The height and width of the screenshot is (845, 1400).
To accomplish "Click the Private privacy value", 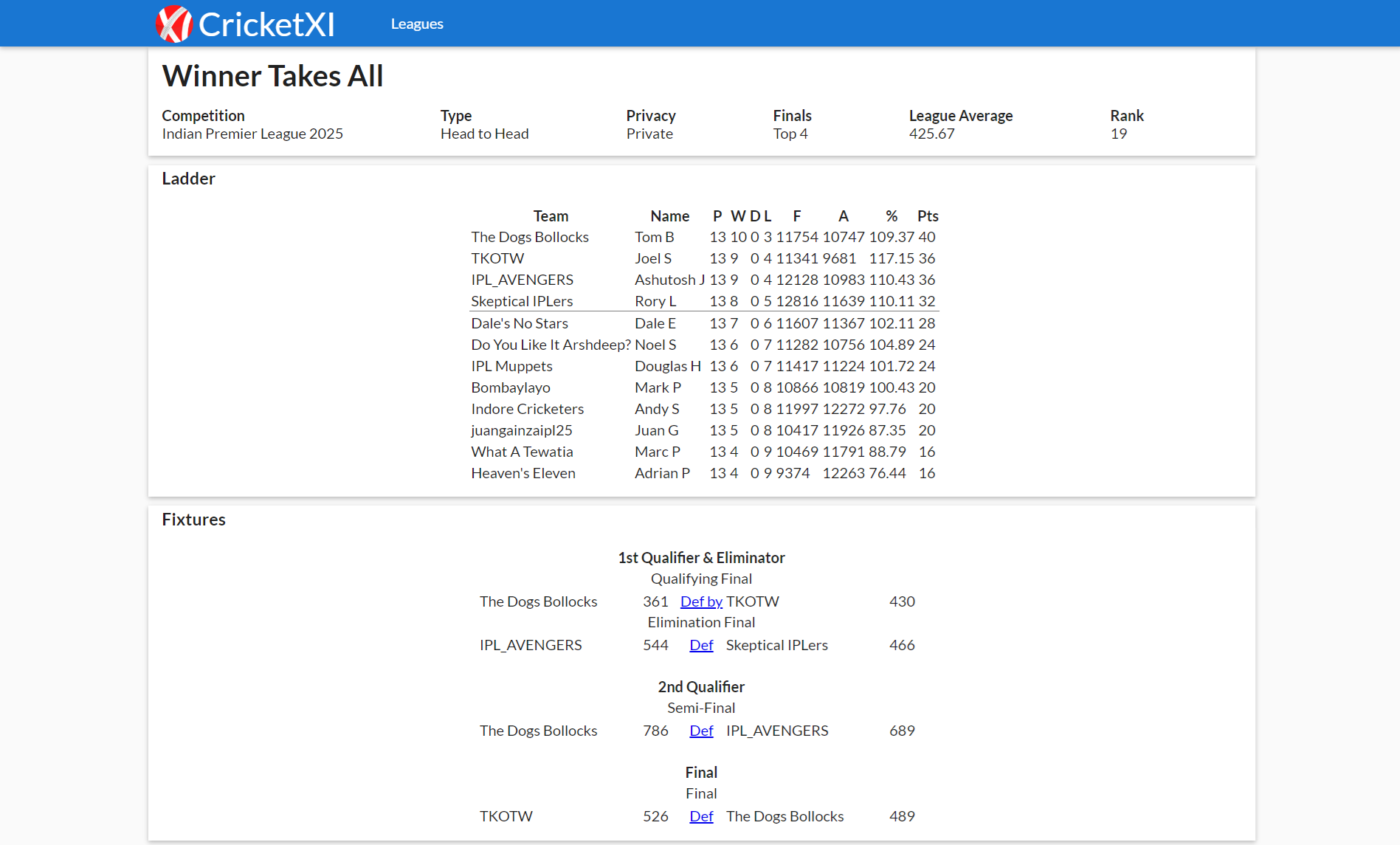I will (x=649, y=134).
